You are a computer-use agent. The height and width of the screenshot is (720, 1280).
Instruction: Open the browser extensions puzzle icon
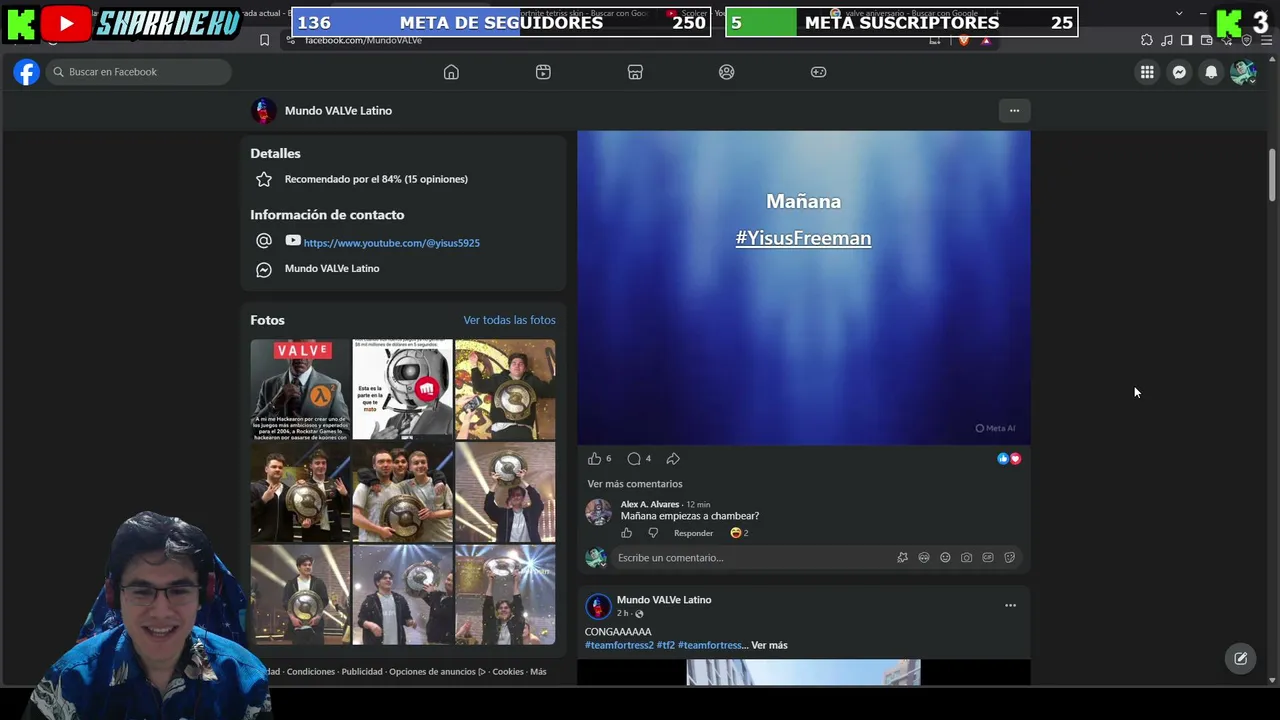pyautogui.click(x=1146, y=40)
